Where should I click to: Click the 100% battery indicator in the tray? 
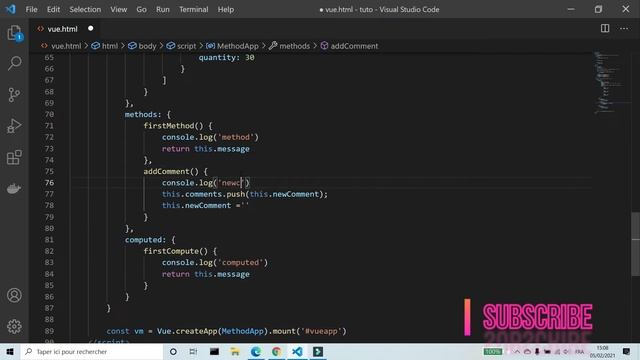(x=493, y=351)
